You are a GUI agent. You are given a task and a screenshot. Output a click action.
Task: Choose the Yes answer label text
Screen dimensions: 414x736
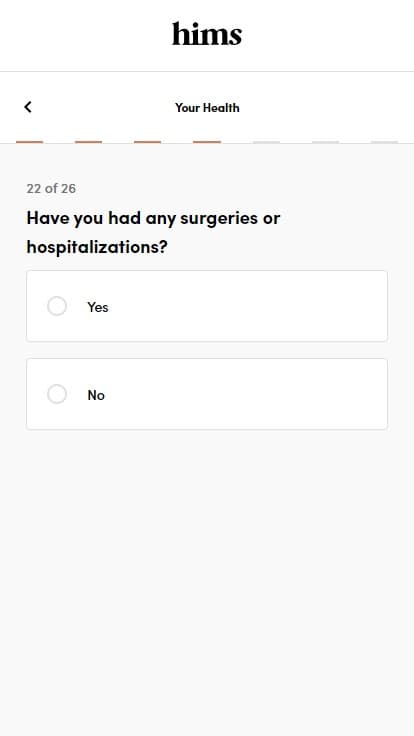(x=98, y=307)
